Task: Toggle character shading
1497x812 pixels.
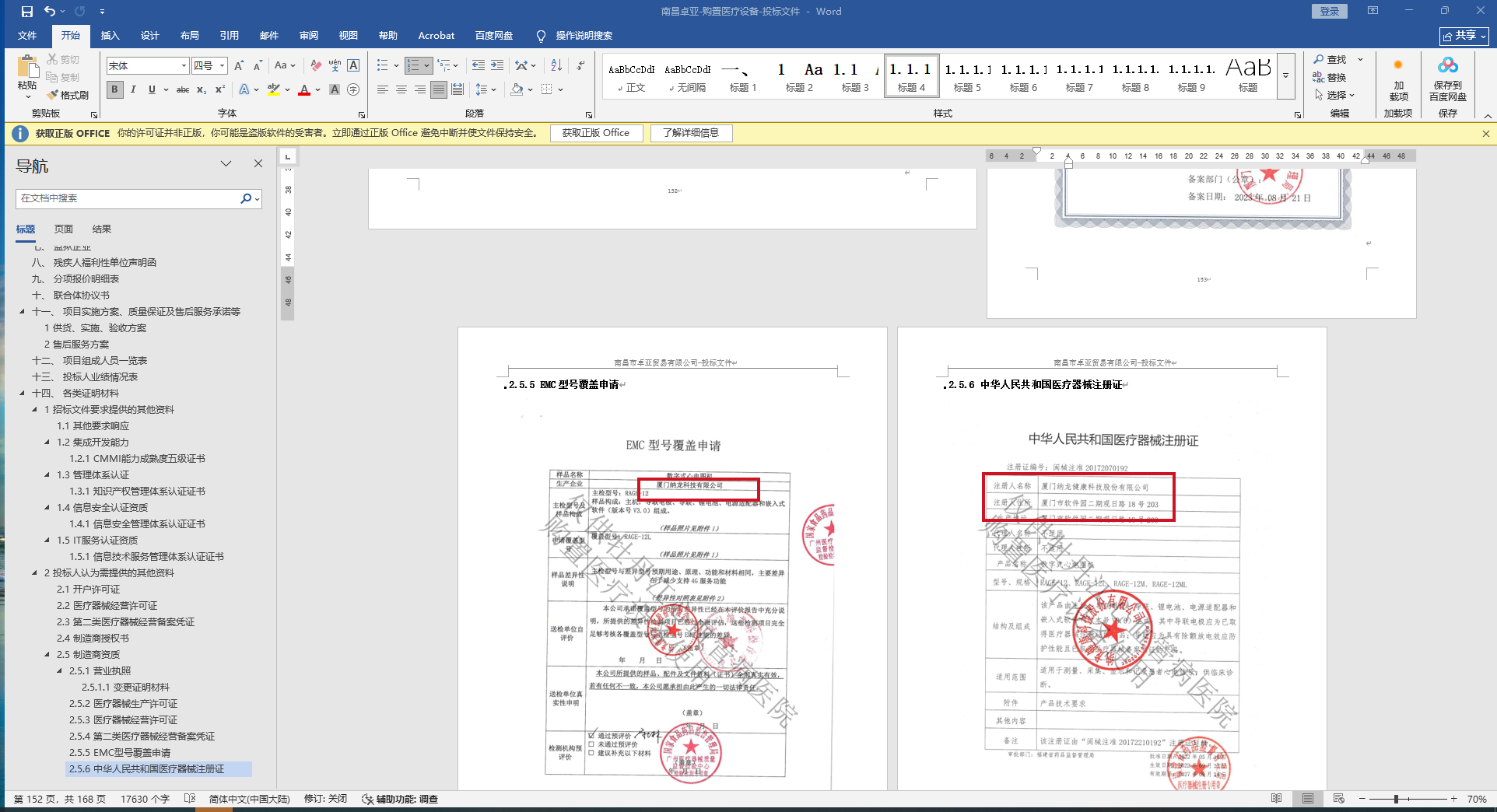Action: [x=335, y=89]
